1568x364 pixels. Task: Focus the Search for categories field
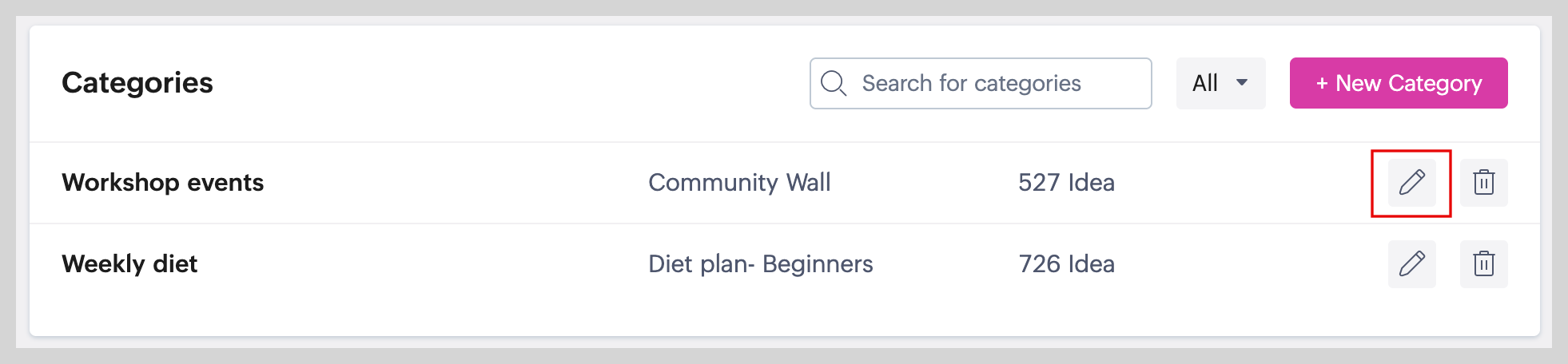[x=999, y=83]
